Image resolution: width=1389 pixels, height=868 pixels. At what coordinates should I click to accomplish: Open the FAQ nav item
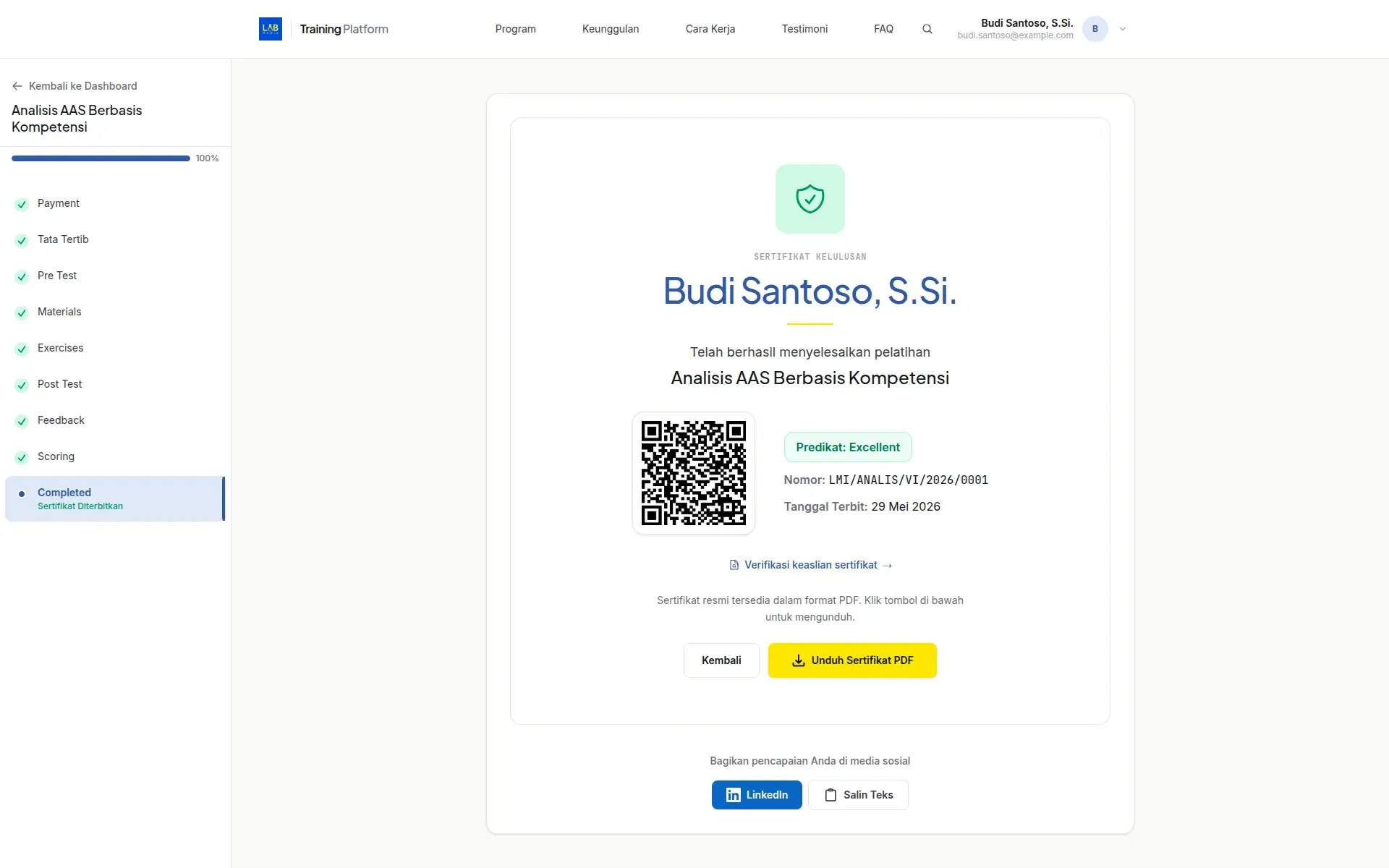tap(883, 29)
